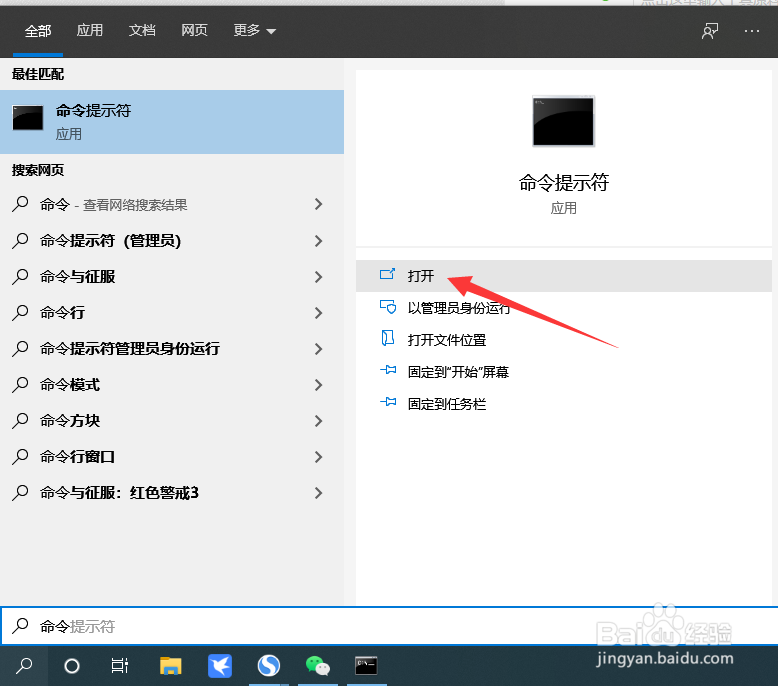The image size is (778, 686).
Task: Click the pin icon beside 固定到"开始"屏幕
Action: click(x=388, y=370)
